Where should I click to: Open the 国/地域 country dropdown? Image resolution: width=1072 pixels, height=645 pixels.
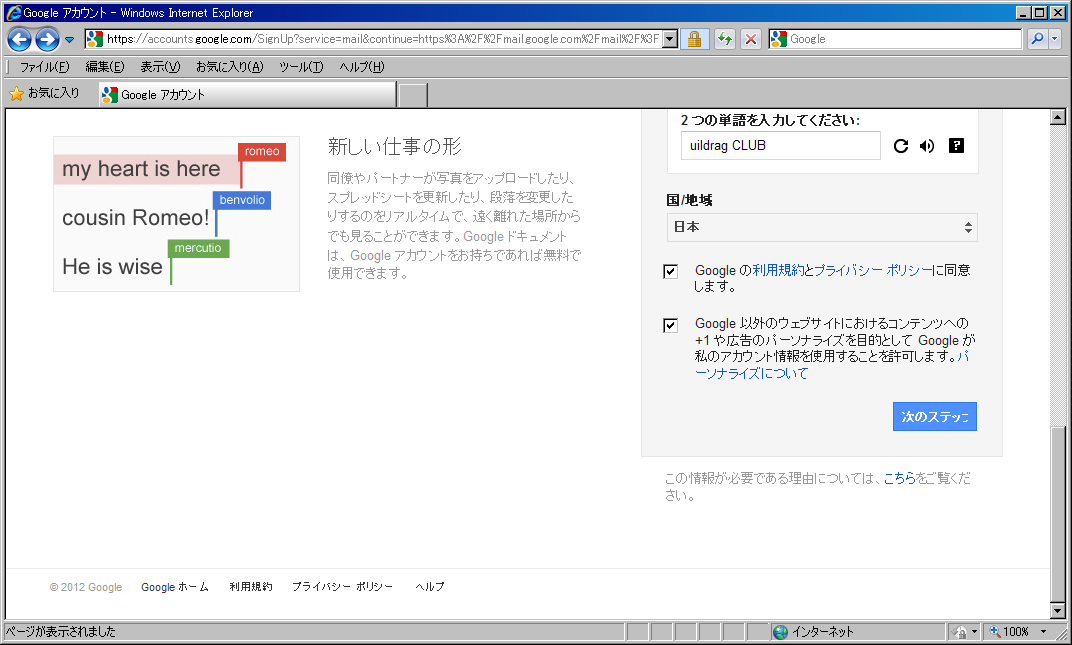coord(822,227)
